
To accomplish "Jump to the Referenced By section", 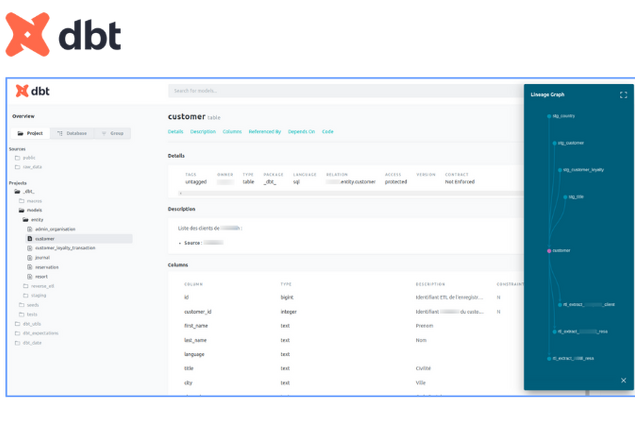I will click(265, 131).
